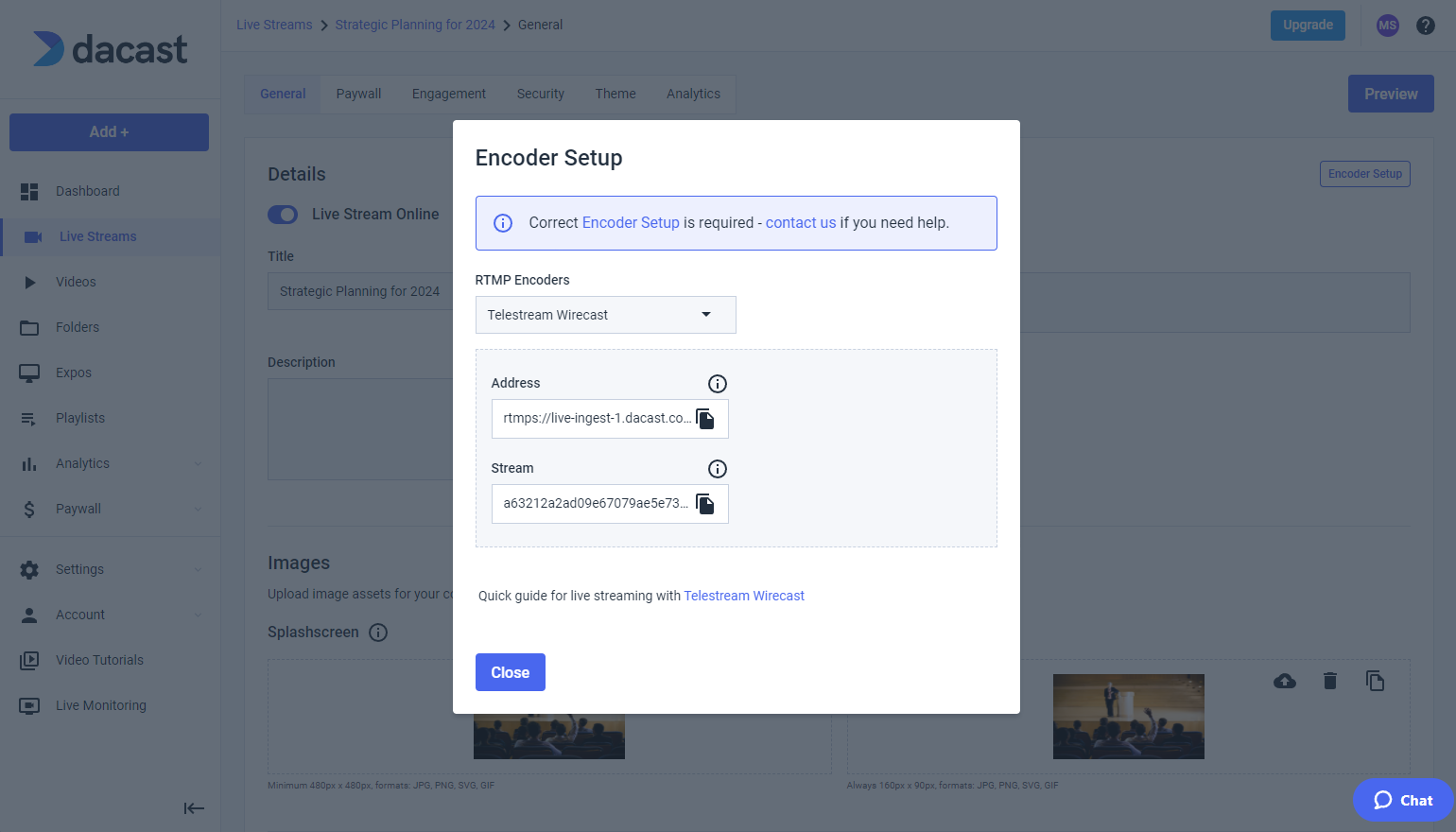1456x832 pixels.
Task: Click the Address info icon
Action: 717,383
